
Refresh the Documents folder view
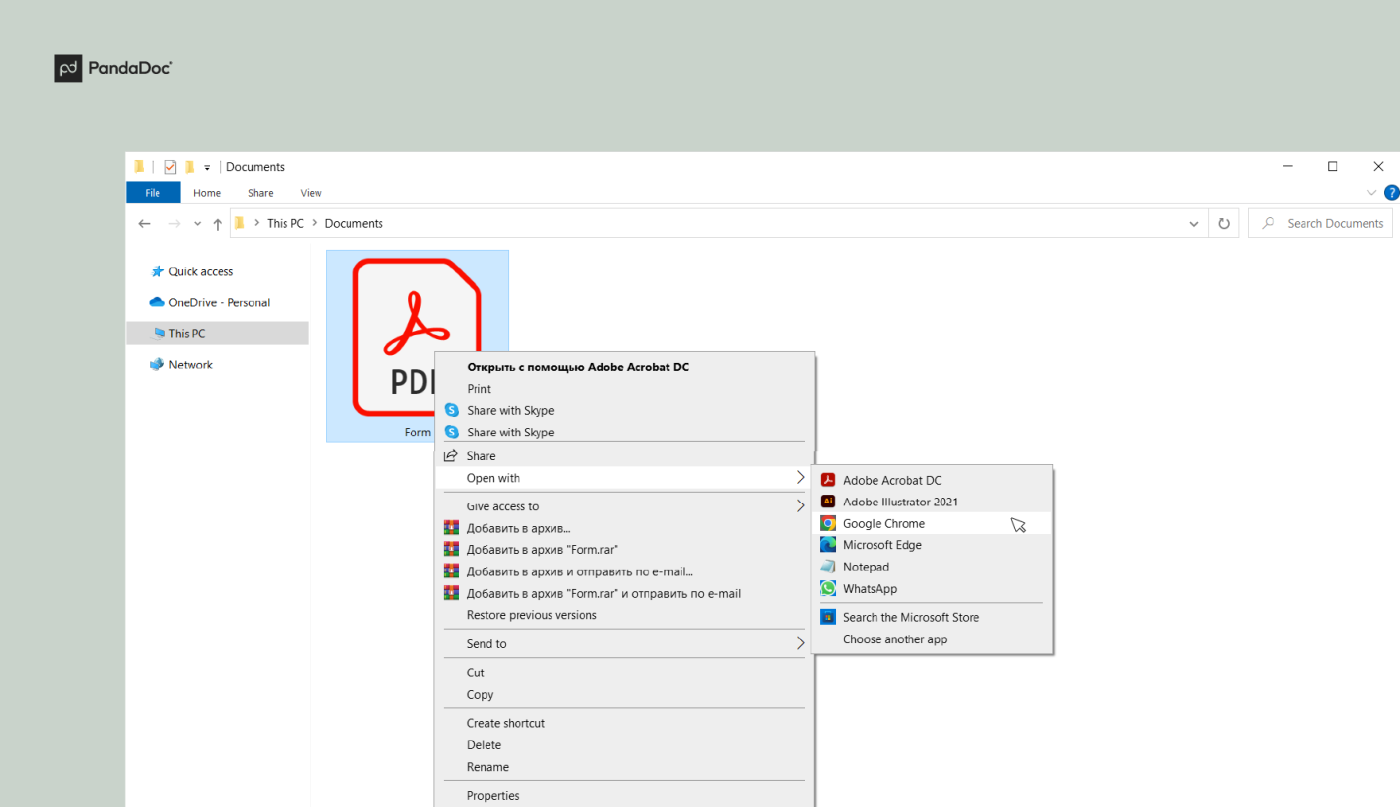tap(1224, 224)
